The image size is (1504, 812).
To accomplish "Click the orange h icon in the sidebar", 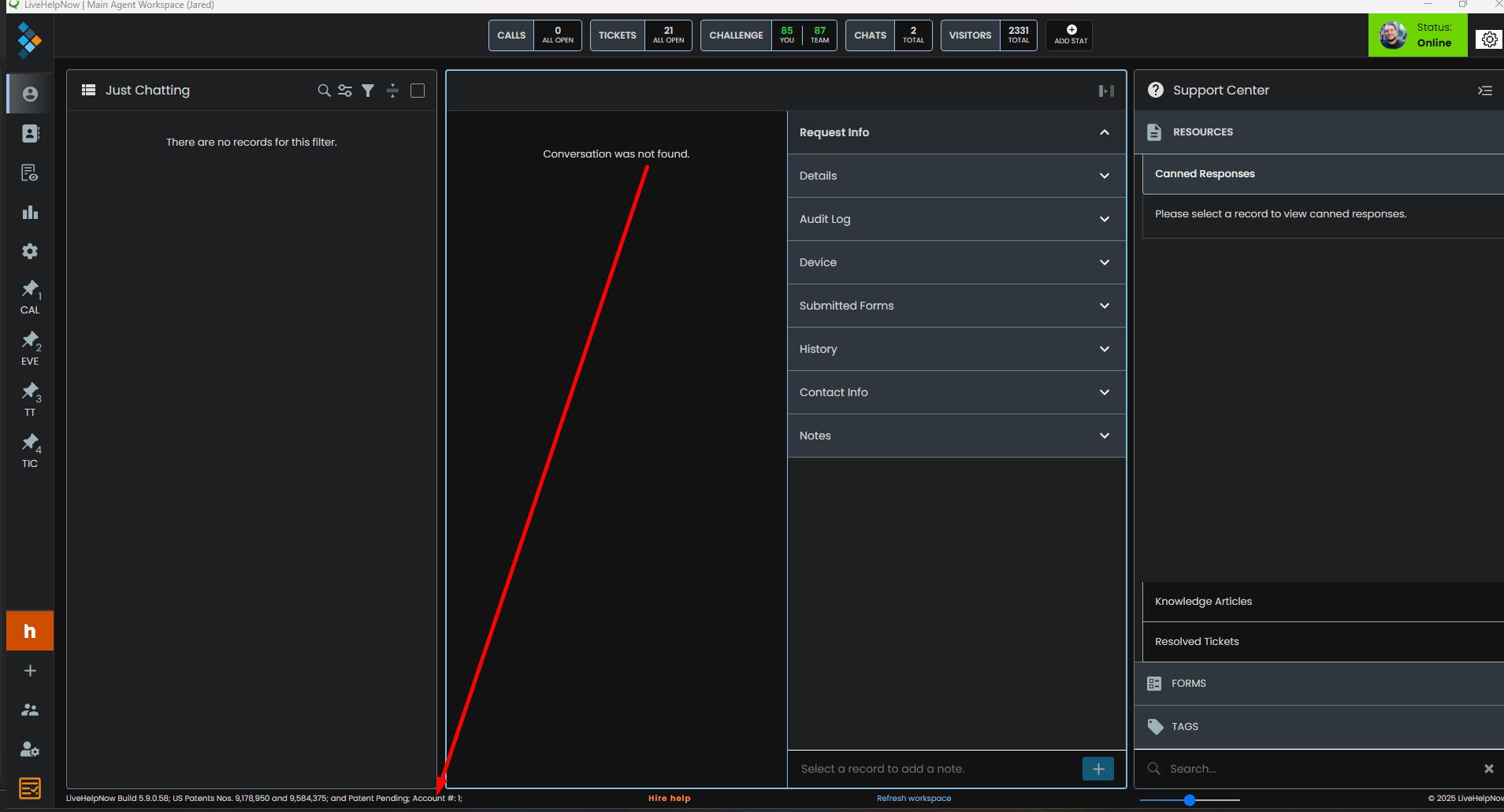I will 30,631.
